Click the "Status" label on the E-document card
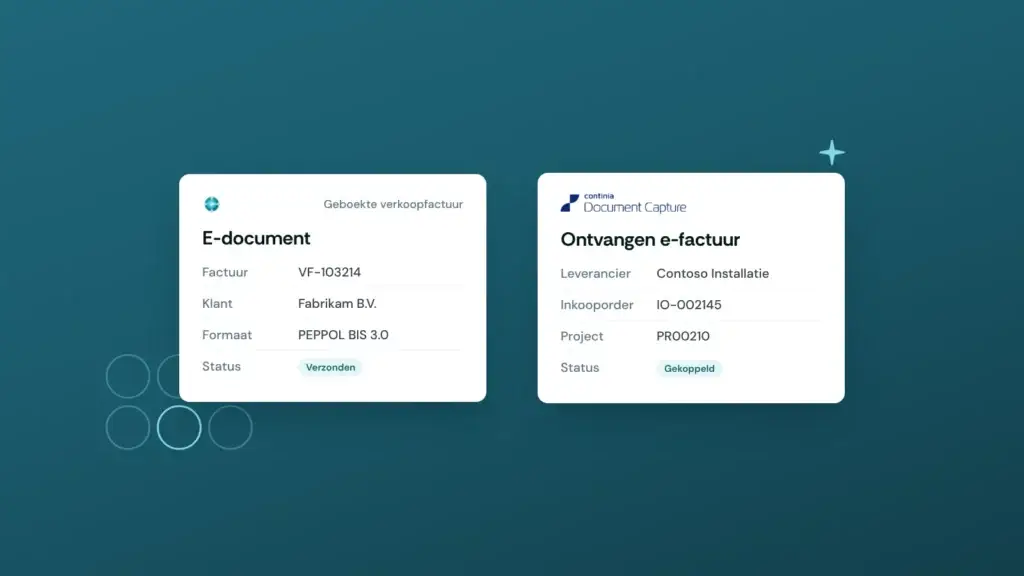Screen dimensions: 1024x576 [x=221, y=366]
